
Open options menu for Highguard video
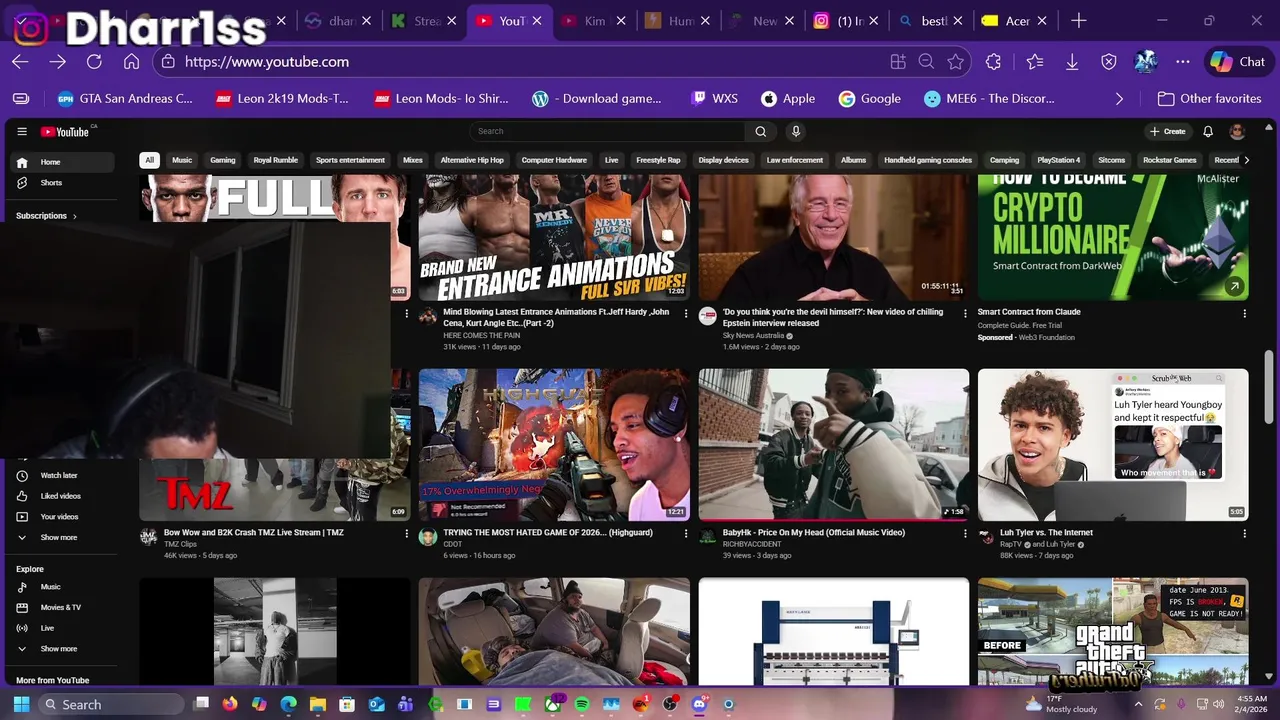click(685, 534)
